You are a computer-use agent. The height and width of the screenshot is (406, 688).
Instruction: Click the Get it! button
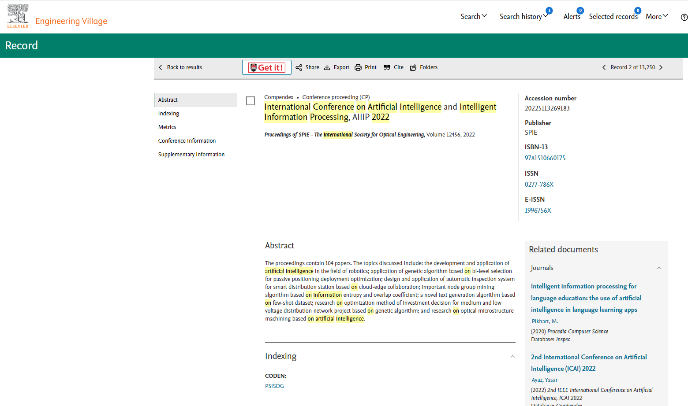coord(267,67)
